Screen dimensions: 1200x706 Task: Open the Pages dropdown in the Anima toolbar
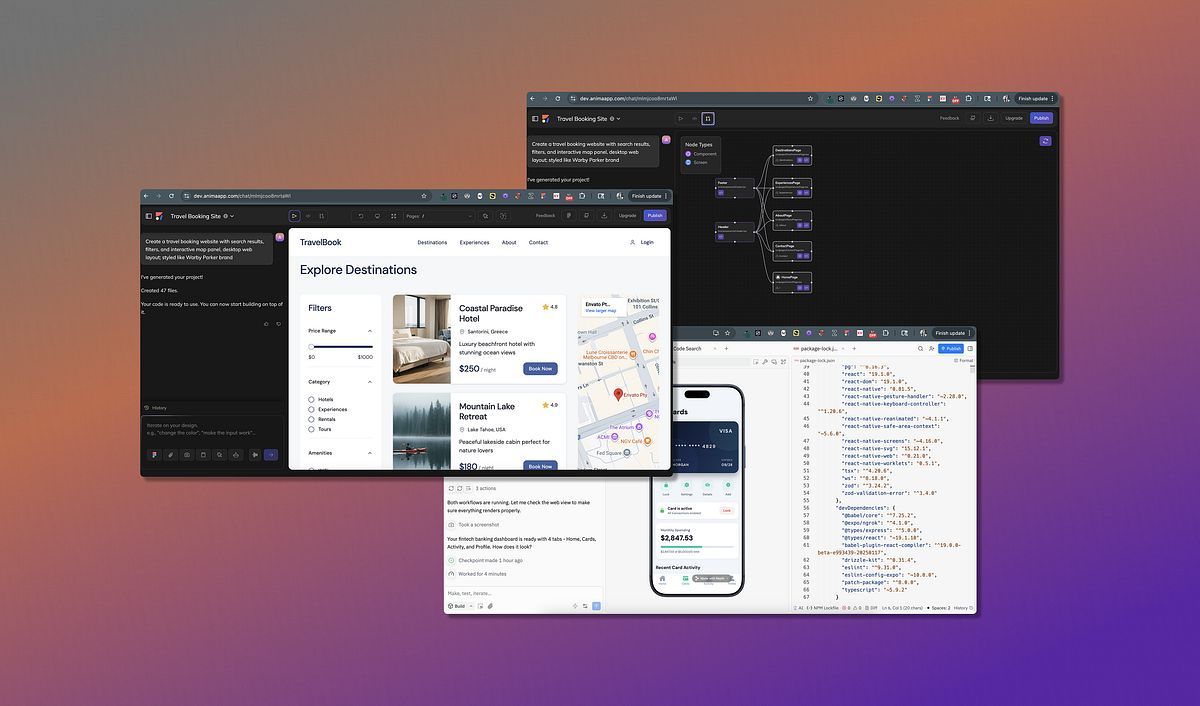[x=439, y=215]
